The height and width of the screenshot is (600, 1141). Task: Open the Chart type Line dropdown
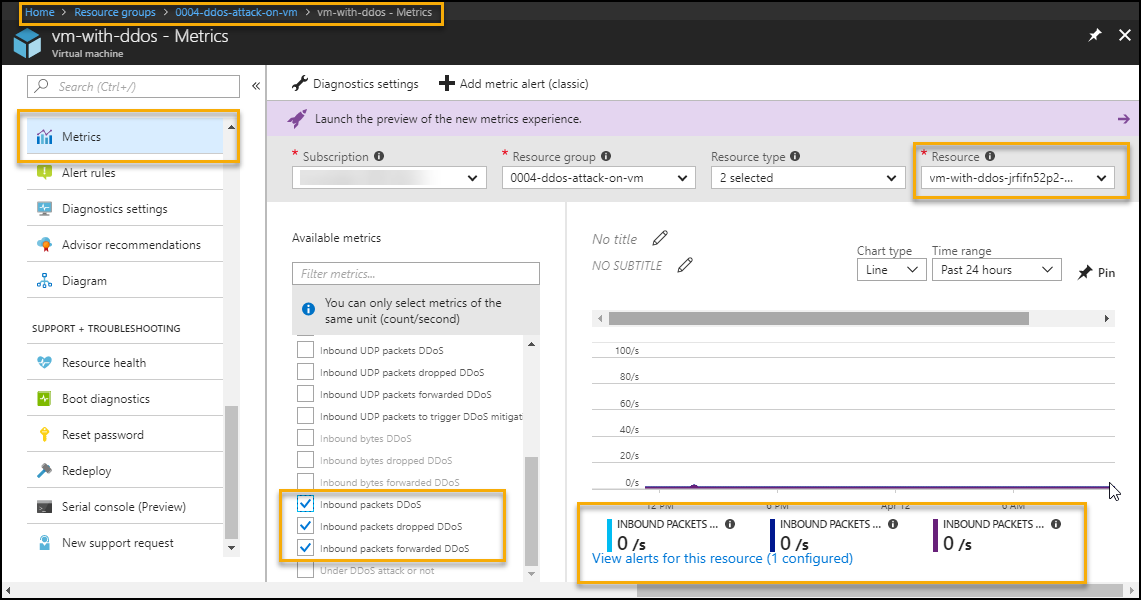pos(891,270)
